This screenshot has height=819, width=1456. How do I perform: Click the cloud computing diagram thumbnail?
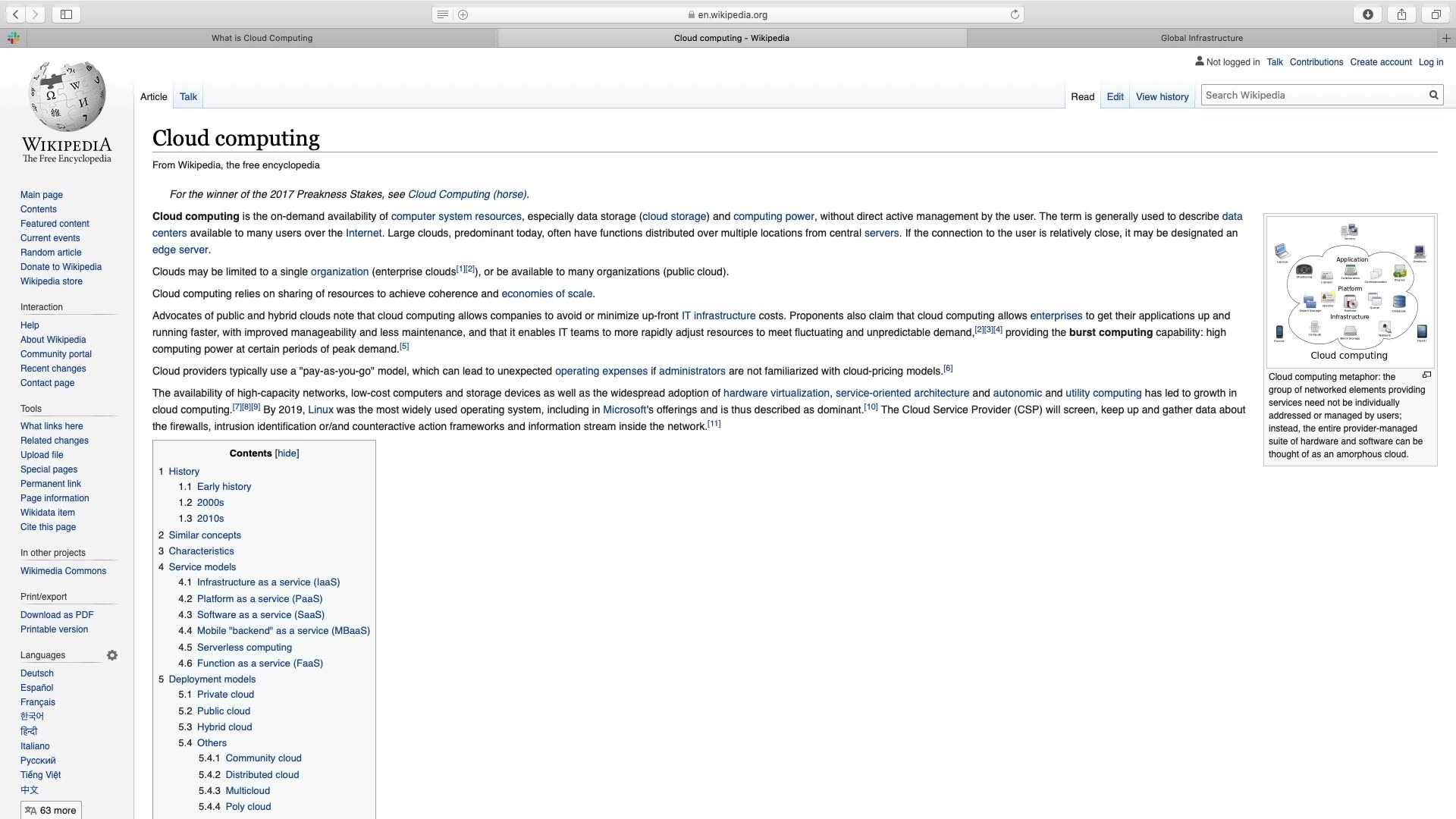(1350, 292)
